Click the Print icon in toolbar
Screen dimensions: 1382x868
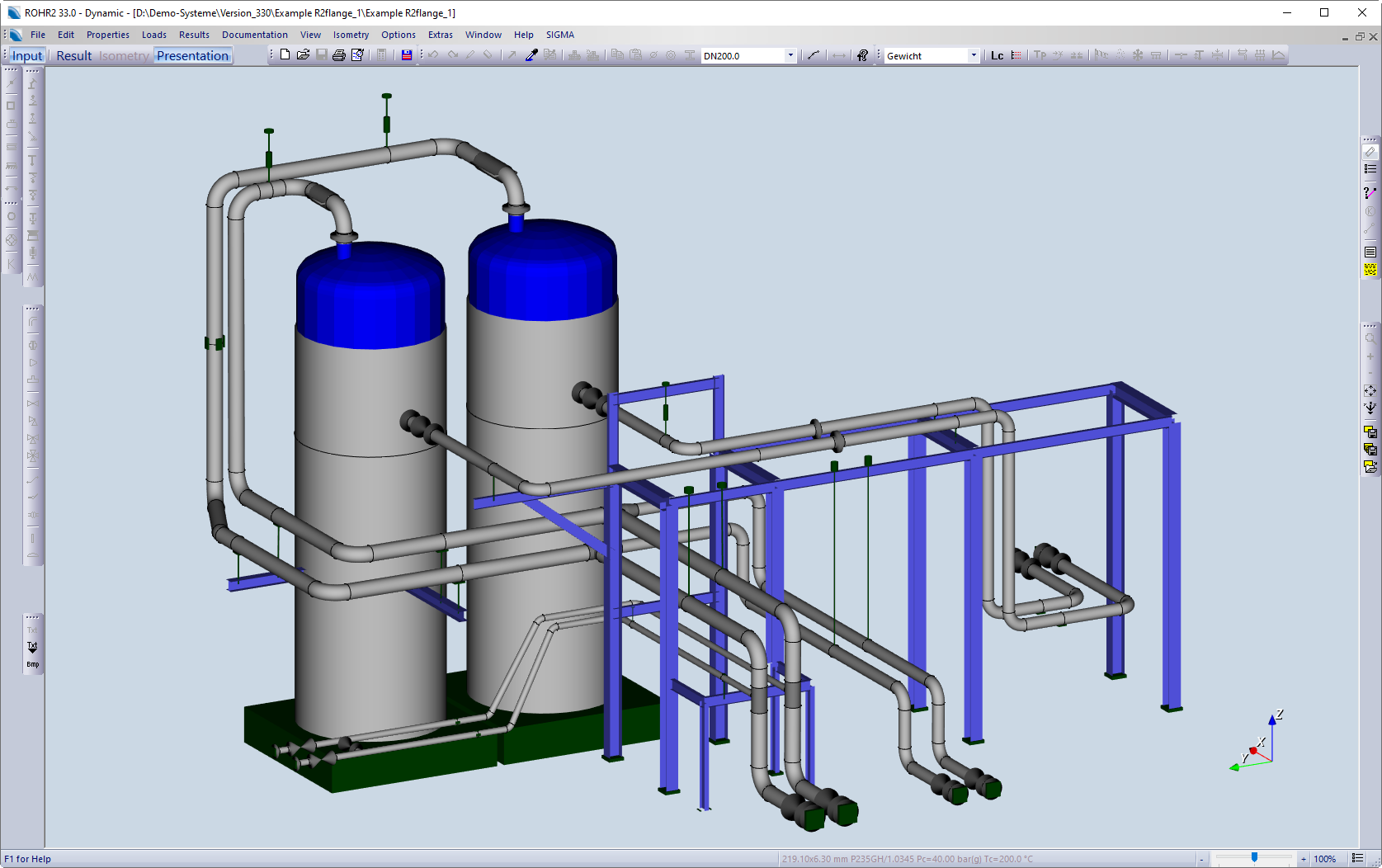338,55
